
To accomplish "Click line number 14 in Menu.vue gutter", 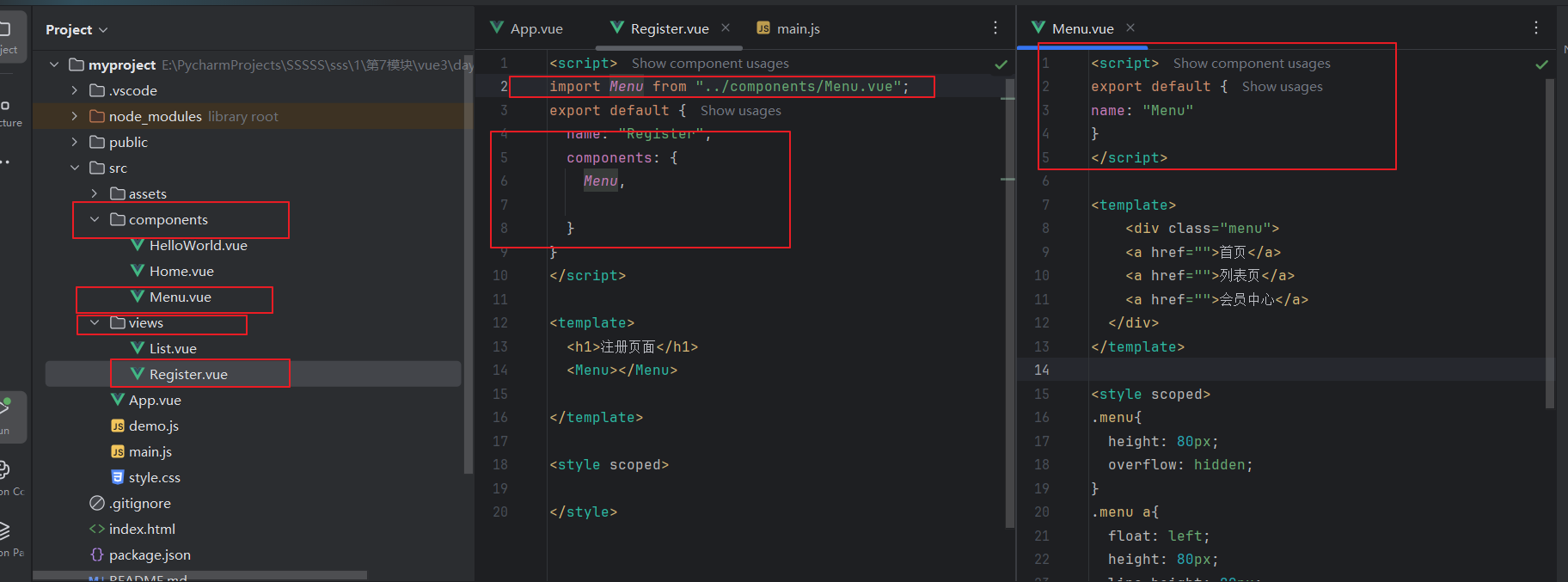I will [x=1041, y=370].
